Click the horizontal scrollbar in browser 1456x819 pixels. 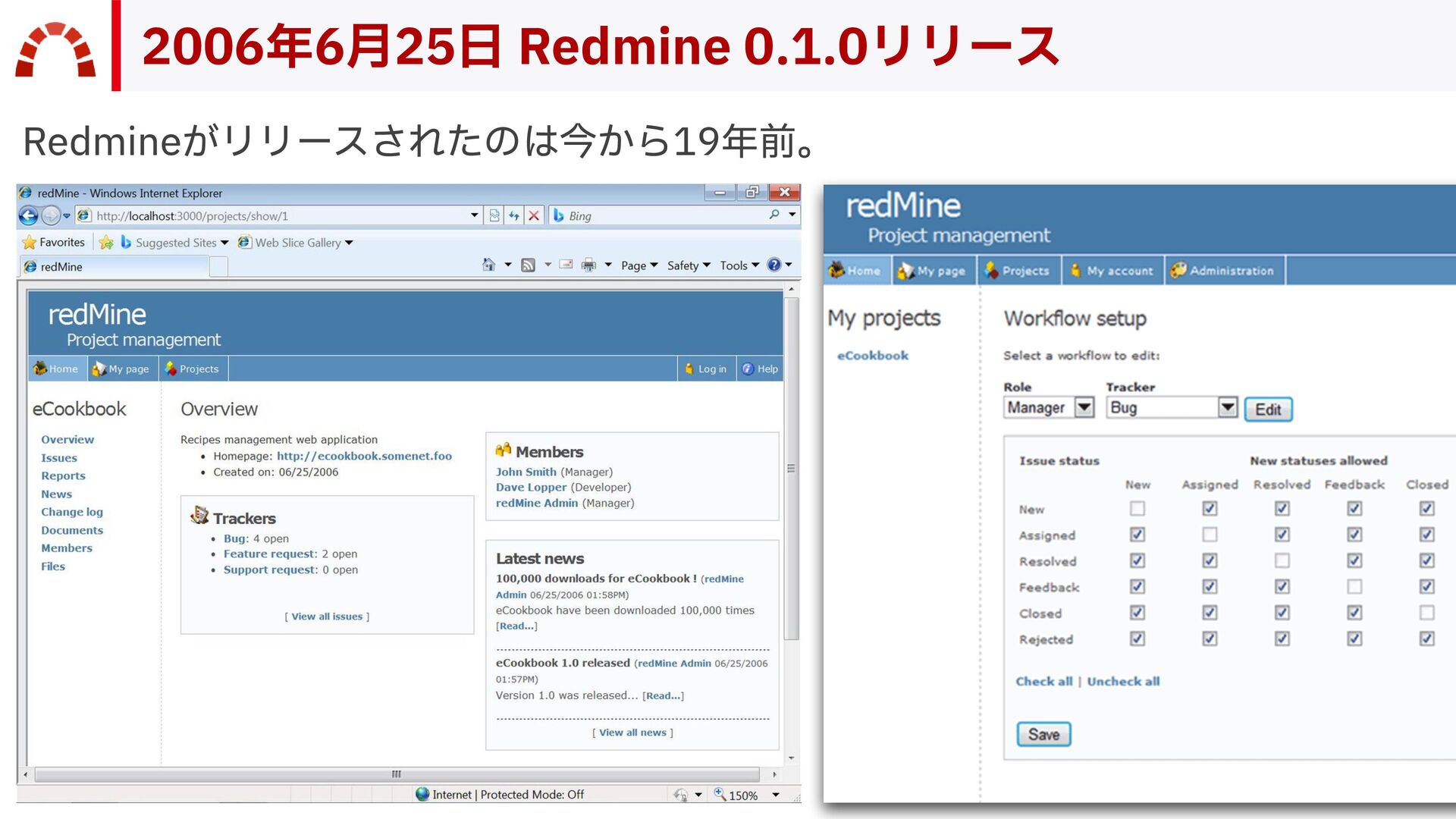point(397,774)
